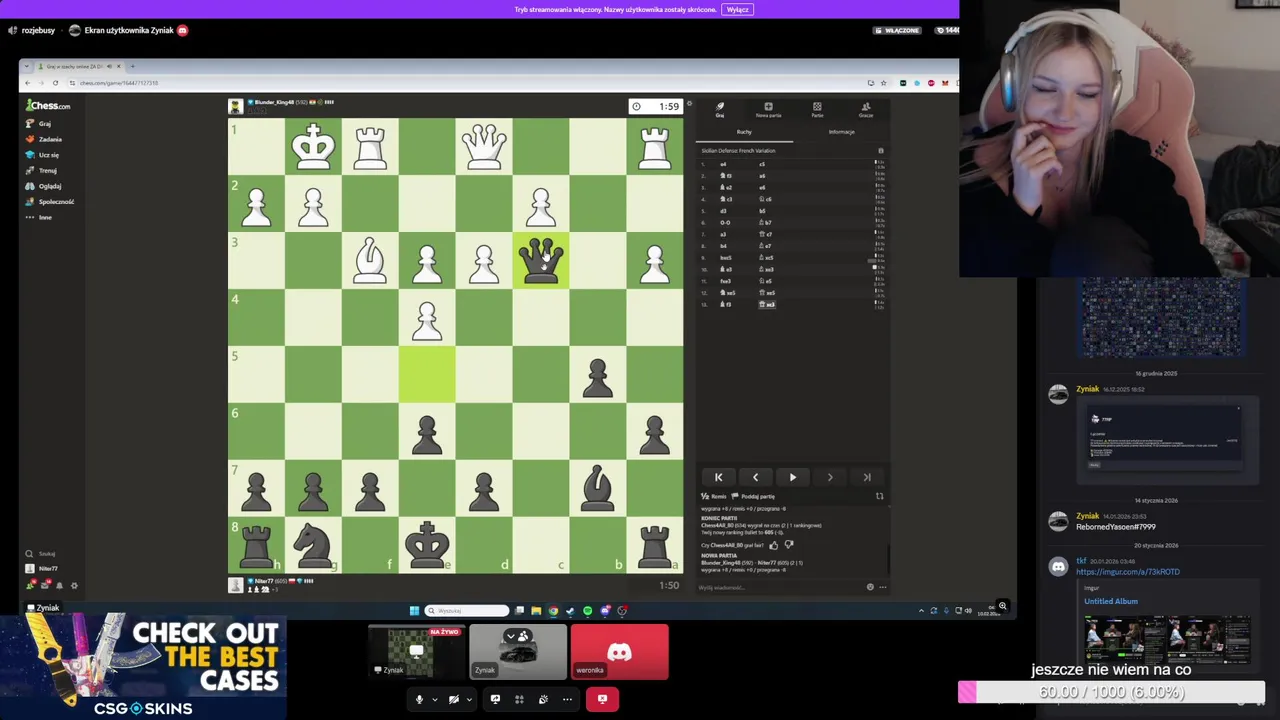This screenshot has width=1280, height=720.
Task: Select move 6 O-O in move list
Action: point(725,222)
